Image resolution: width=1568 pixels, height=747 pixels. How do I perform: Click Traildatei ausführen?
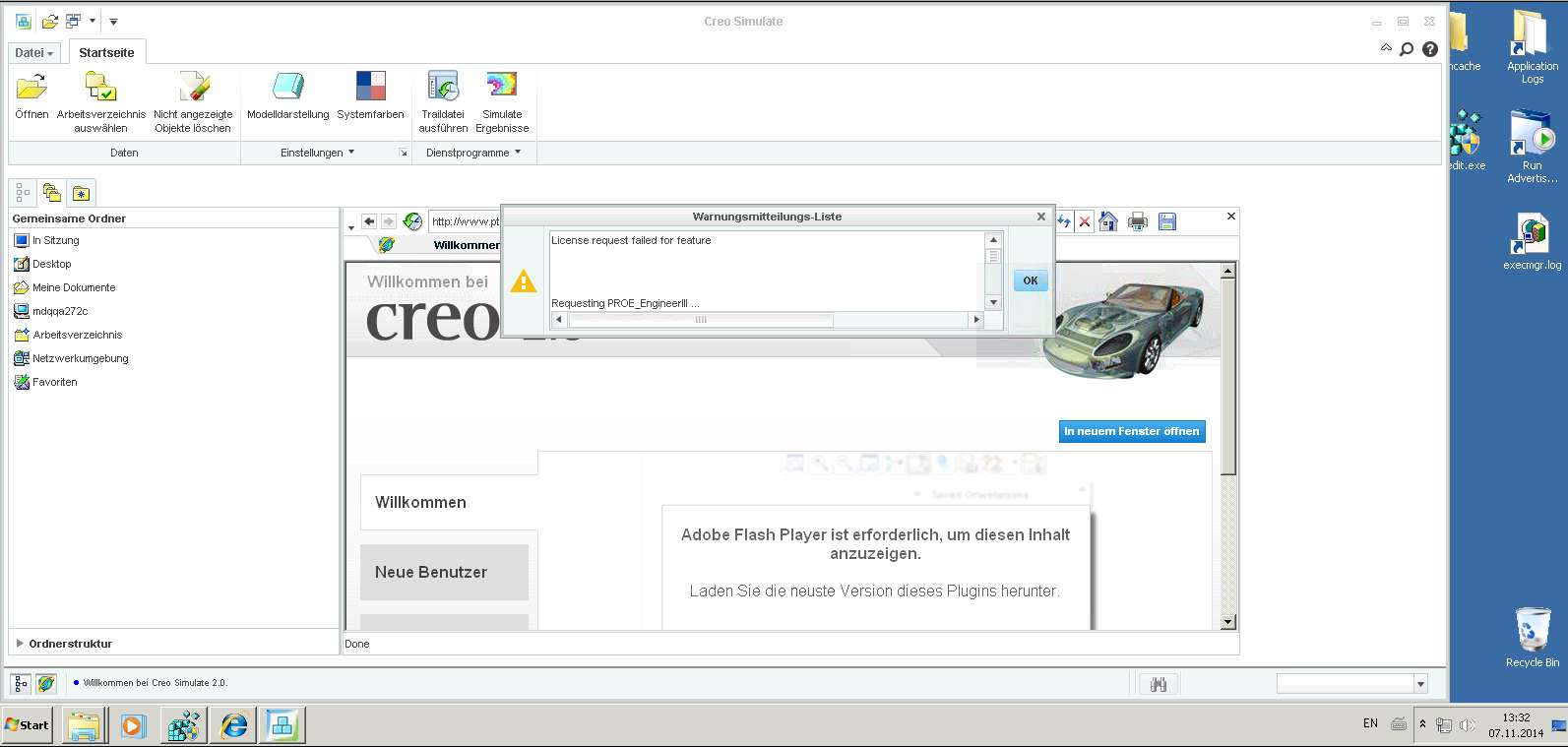[443, 101]
